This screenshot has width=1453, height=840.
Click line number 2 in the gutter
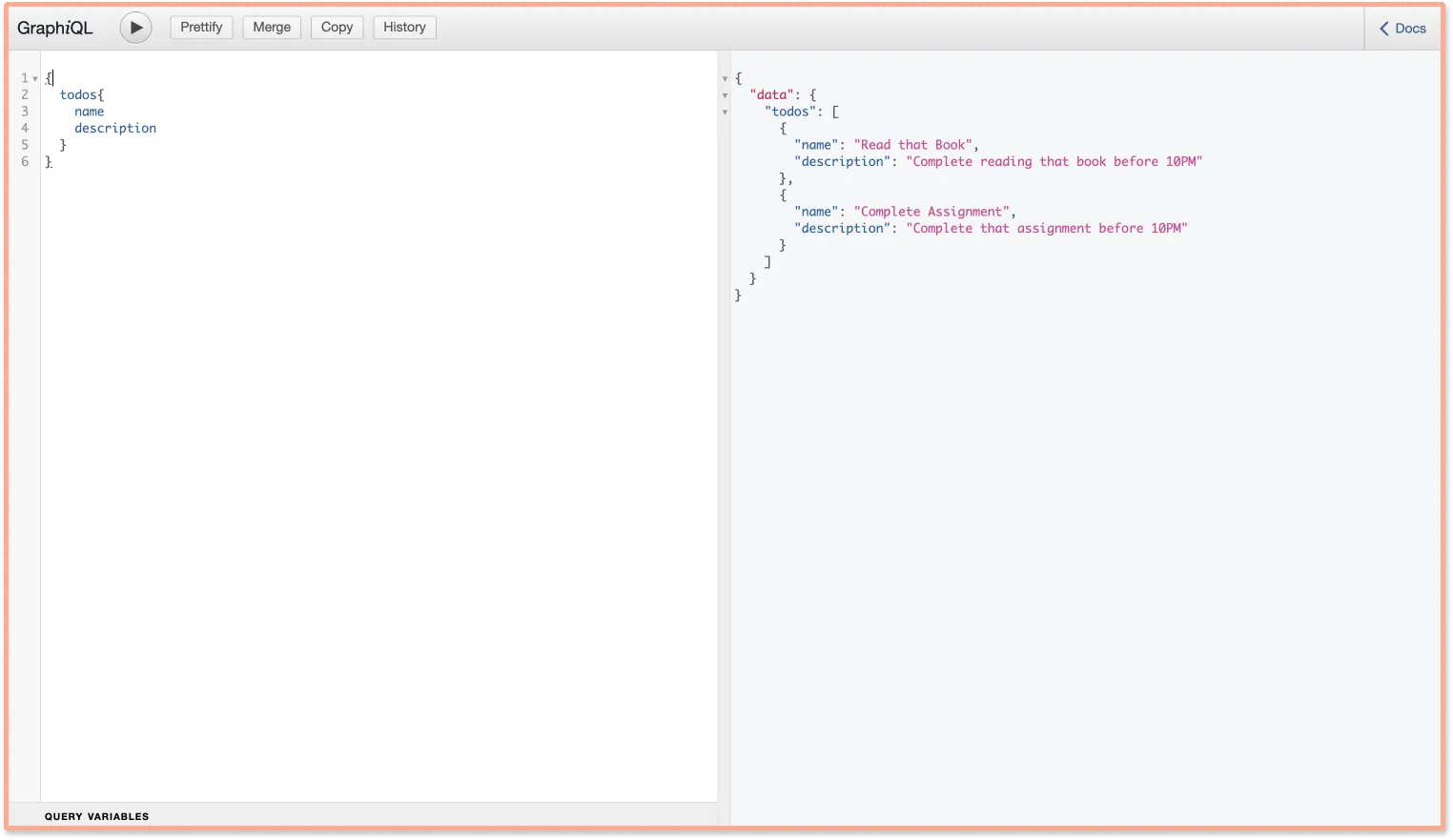(25, 95)
